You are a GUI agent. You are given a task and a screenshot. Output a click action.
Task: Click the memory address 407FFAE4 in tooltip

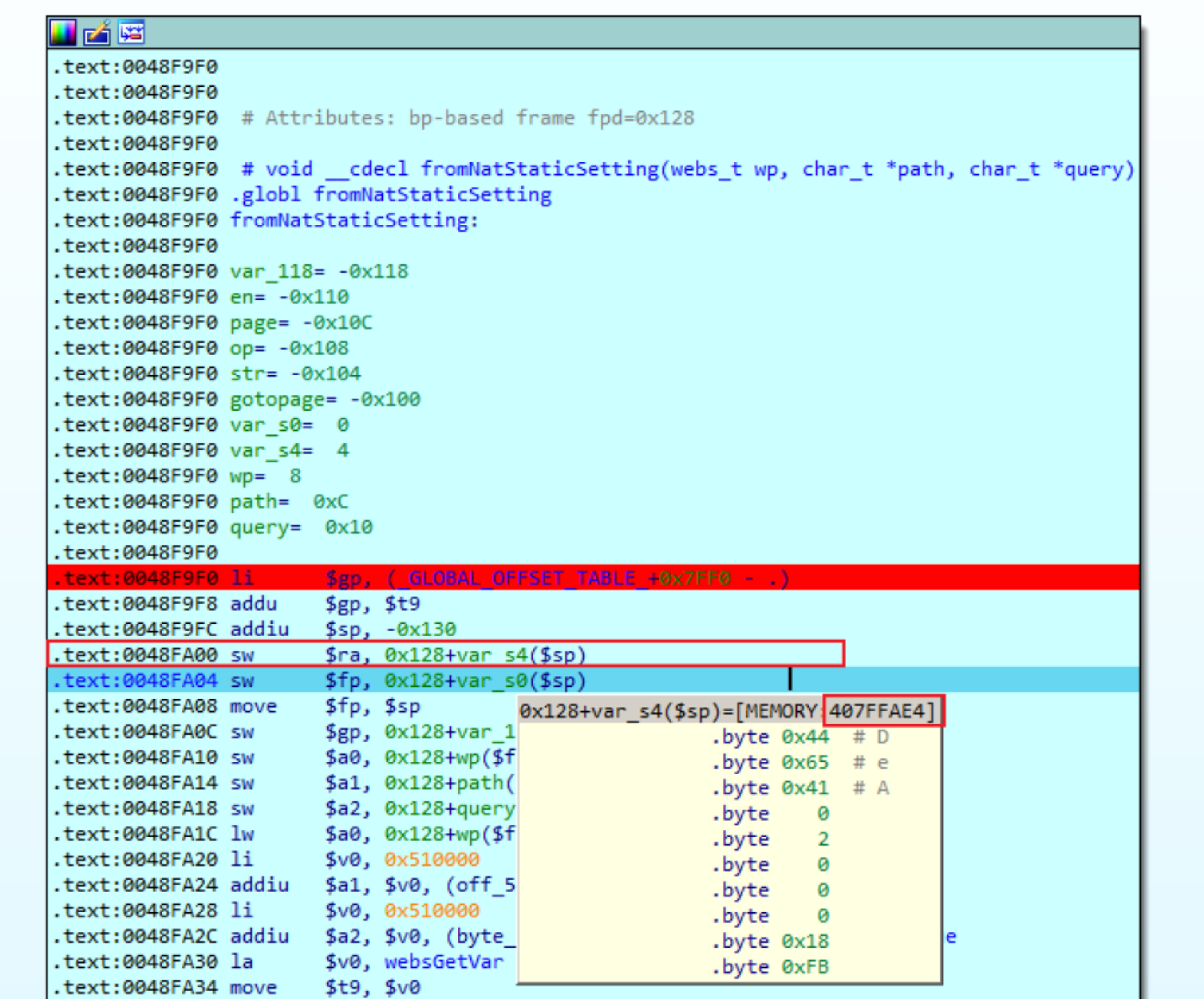pyautogui.click(x=877, y=711)
